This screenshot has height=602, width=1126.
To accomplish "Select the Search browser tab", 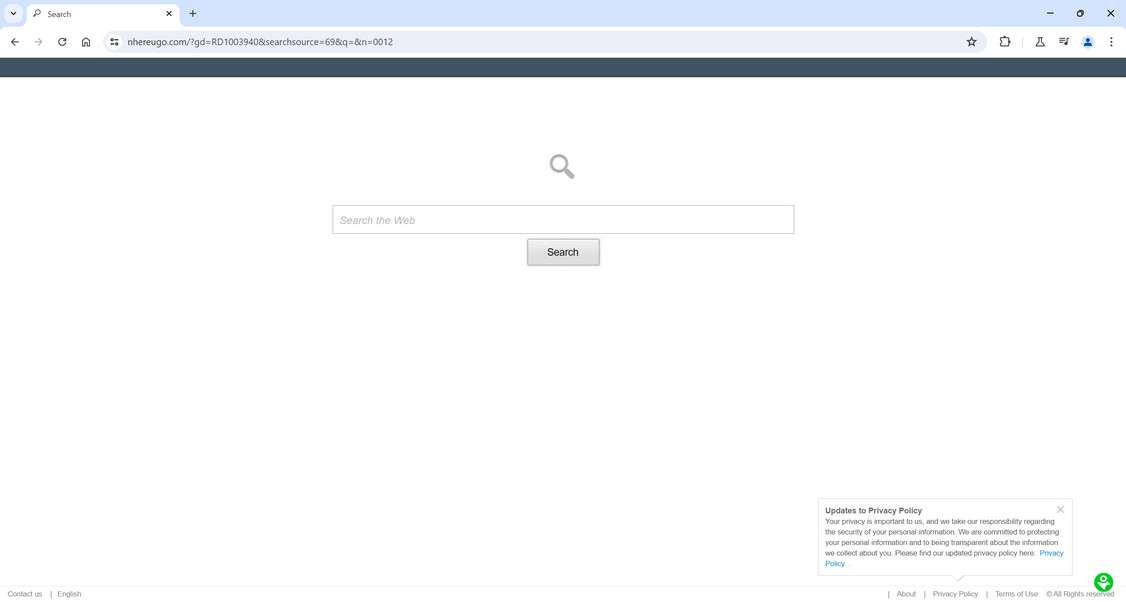I will click(103, 14).
